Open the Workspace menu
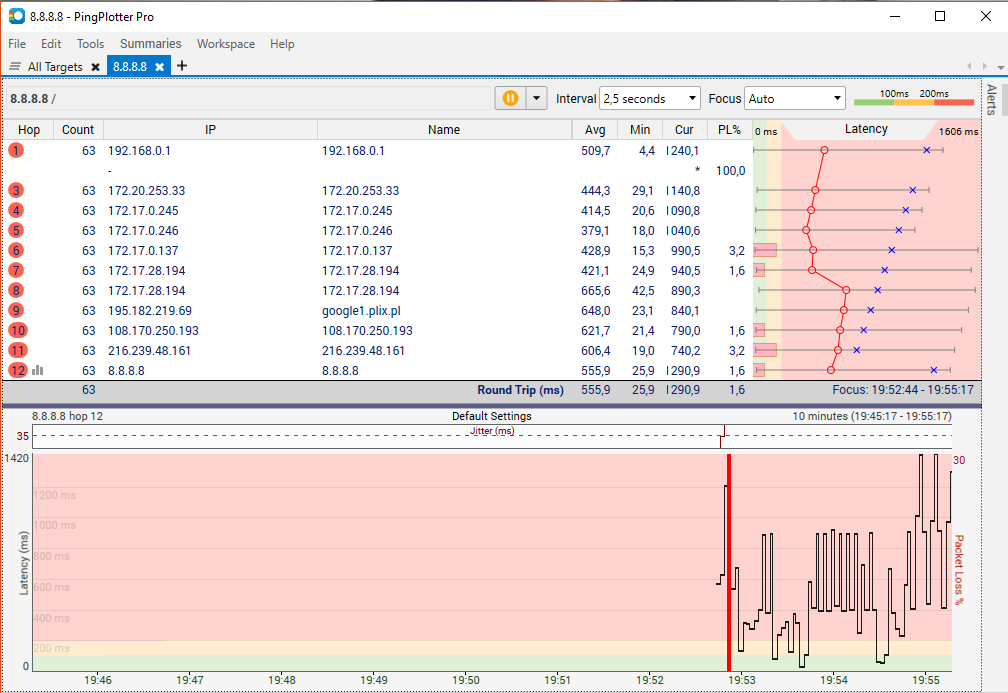Viewport: 1008px width, 693px height. point(226,44)
